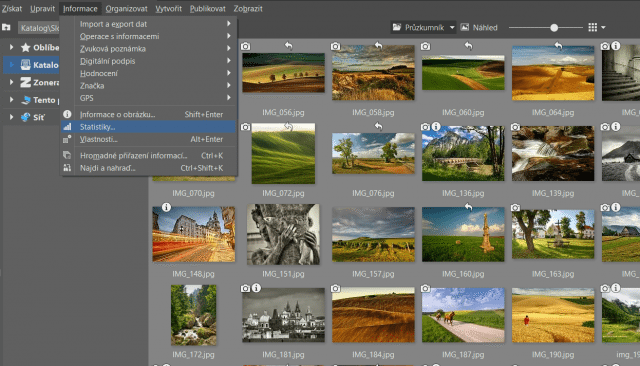Click camera icon on IMG_056.jpg
This screenshot has width=640, height=366.
tap(245, 46)
